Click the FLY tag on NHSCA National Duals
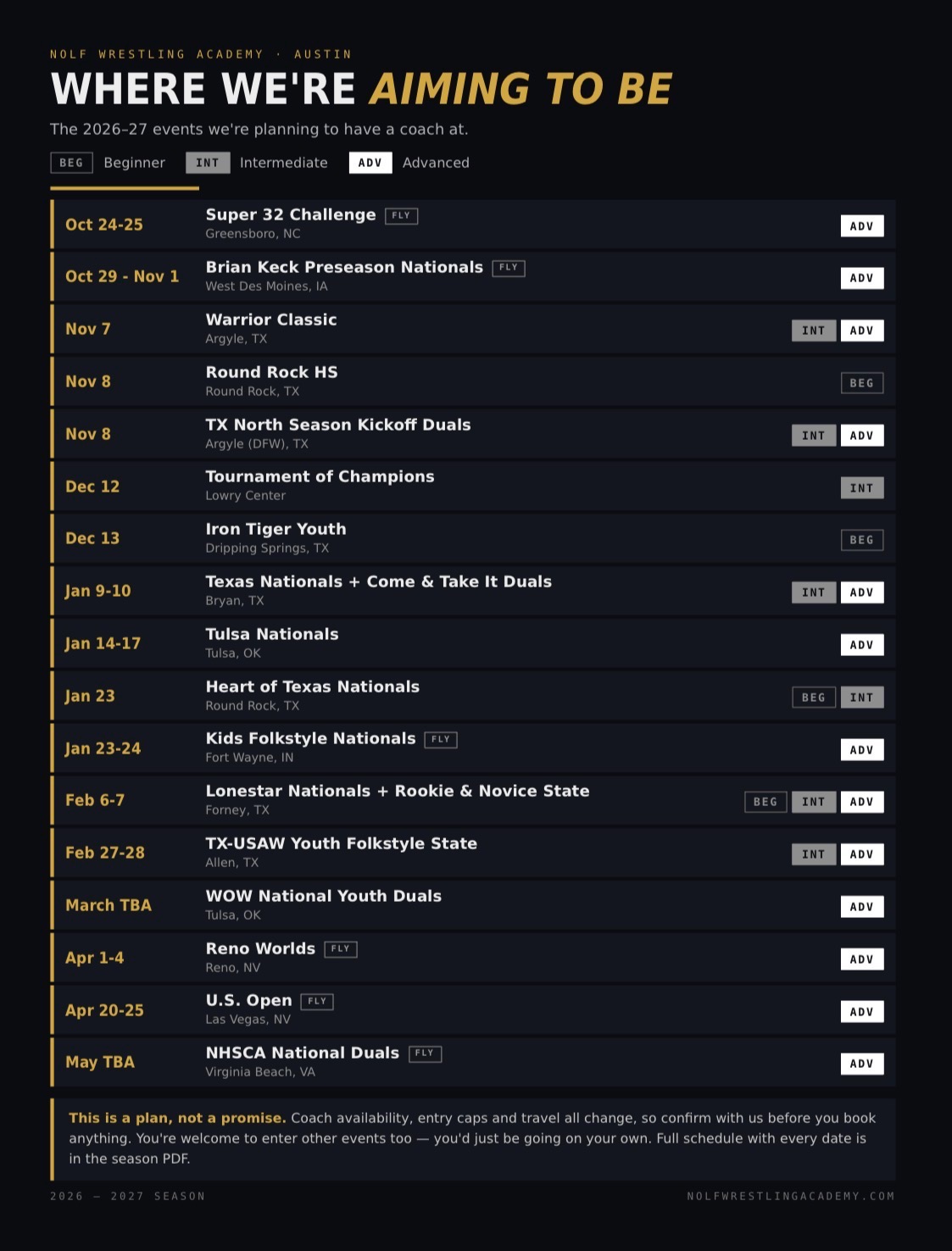Viewport: 952px width, 1251px height. pyautogui.click(x=425, y=1054)
